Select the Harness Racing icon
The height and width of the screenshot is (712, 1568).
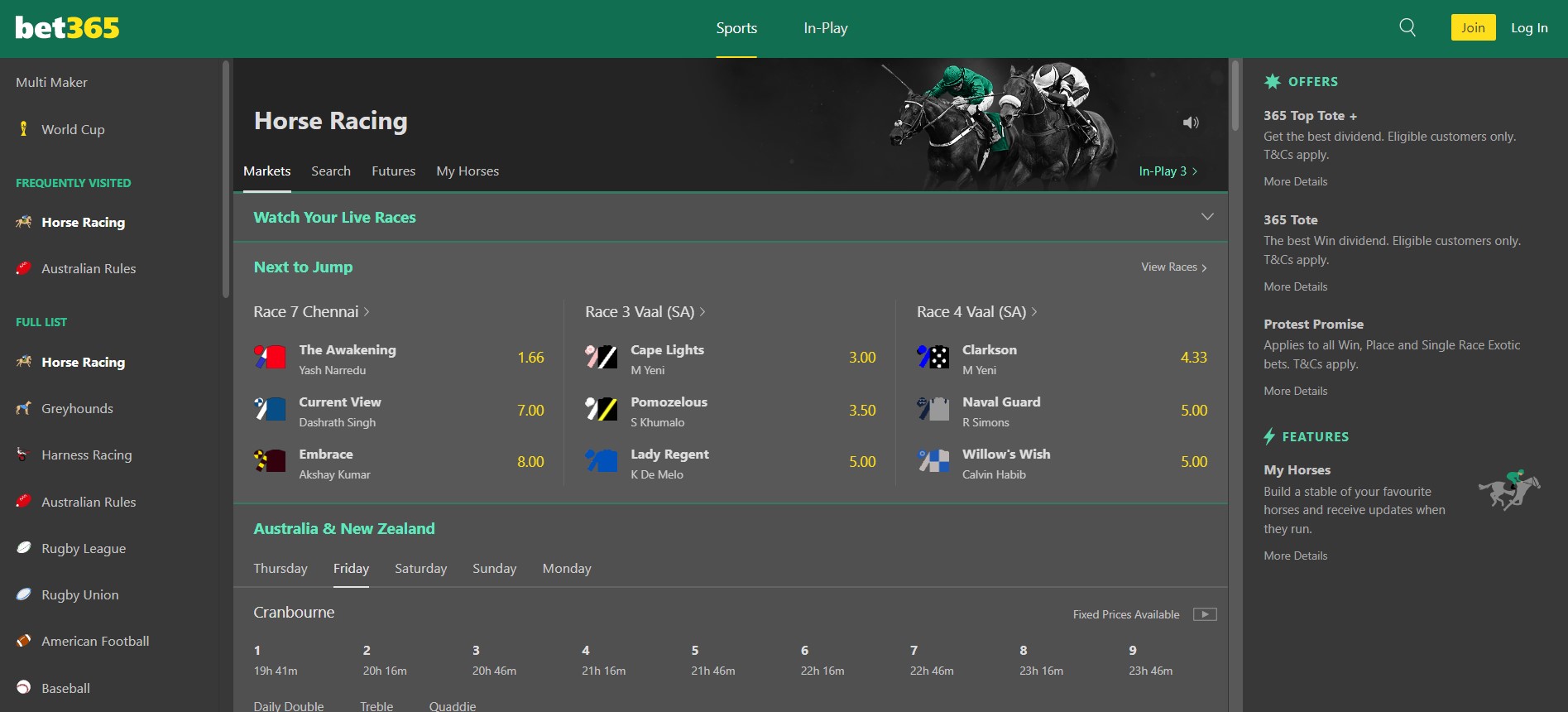point(24,455)
